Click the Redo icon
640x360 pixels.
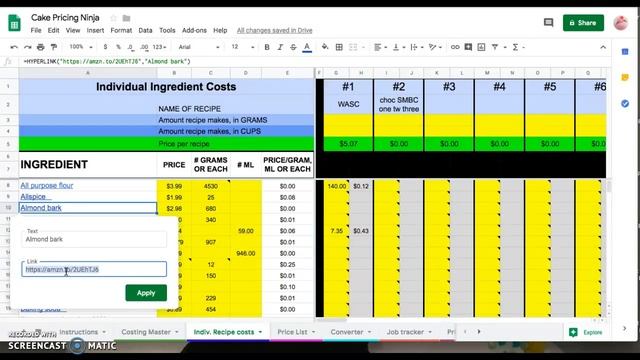coord(27,47)
